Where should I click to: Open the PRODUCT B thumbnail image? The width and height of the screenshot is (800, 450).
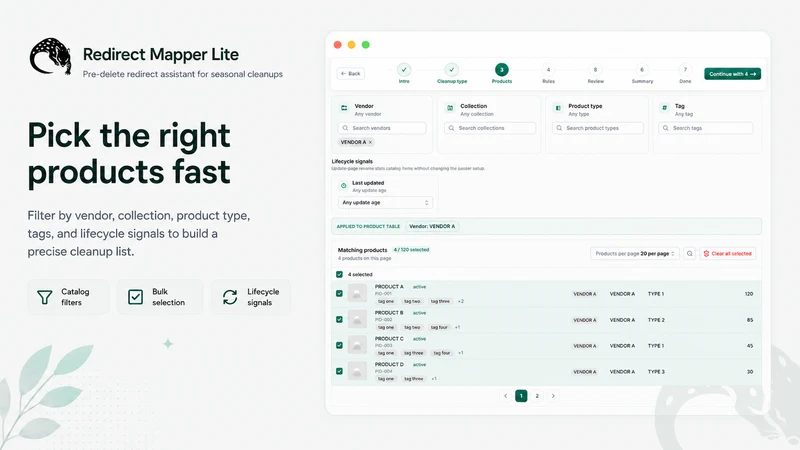click(x=357, y=319)
